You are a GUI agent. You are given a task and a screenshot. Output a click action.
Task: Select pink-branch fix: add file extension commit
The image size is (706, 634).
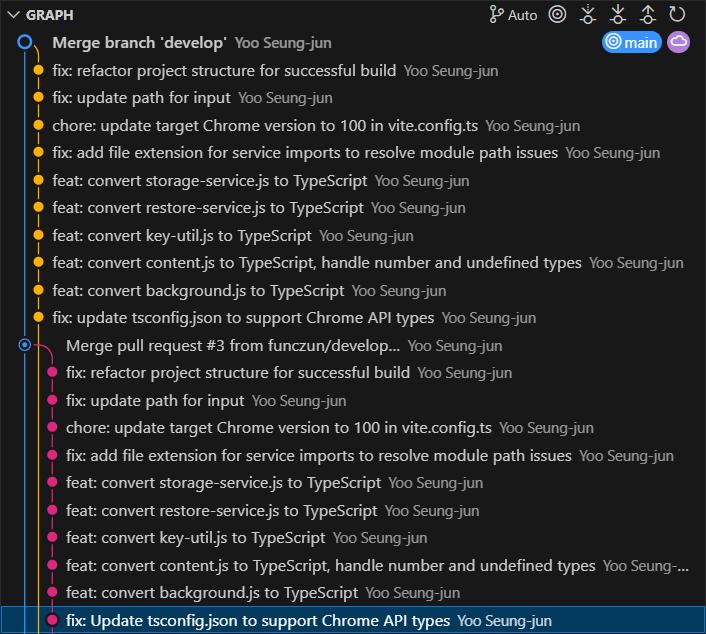click(x=353, y=455)
